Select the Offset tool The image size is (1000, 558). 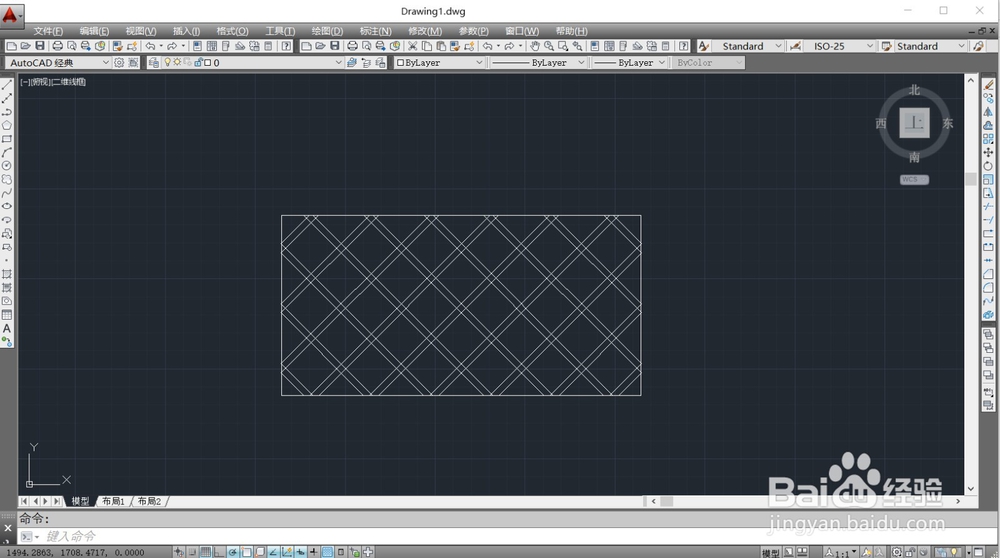point(989,126)
